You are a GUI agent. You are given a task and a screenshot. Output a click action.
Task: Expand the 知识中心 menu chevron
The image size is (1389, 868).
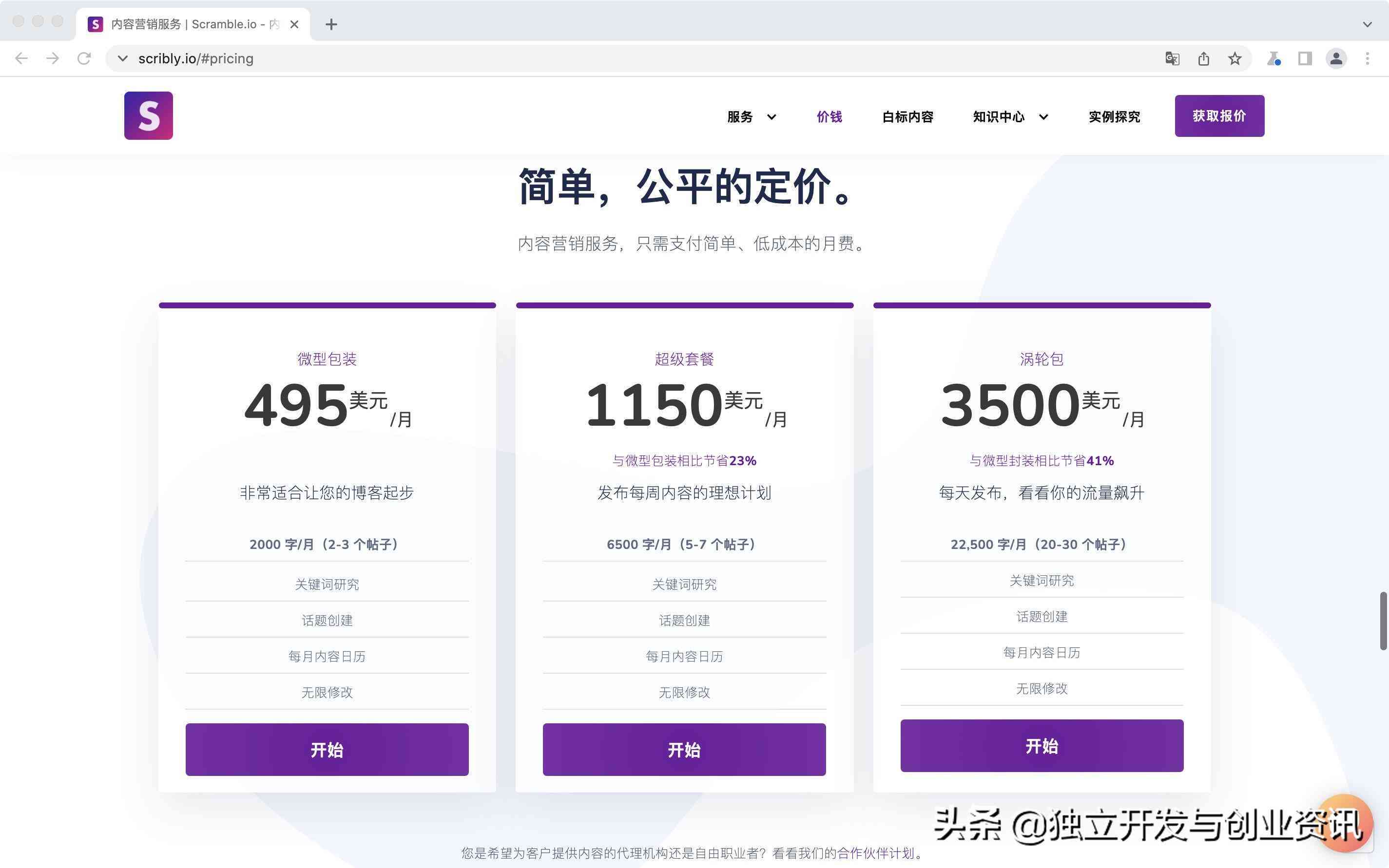[1044, 117]
